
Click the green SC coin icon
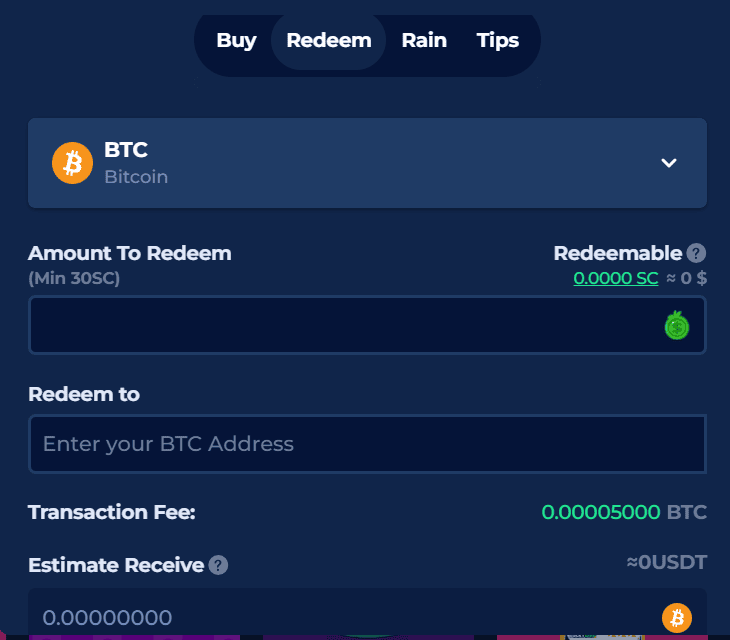[x=676, y=325]
